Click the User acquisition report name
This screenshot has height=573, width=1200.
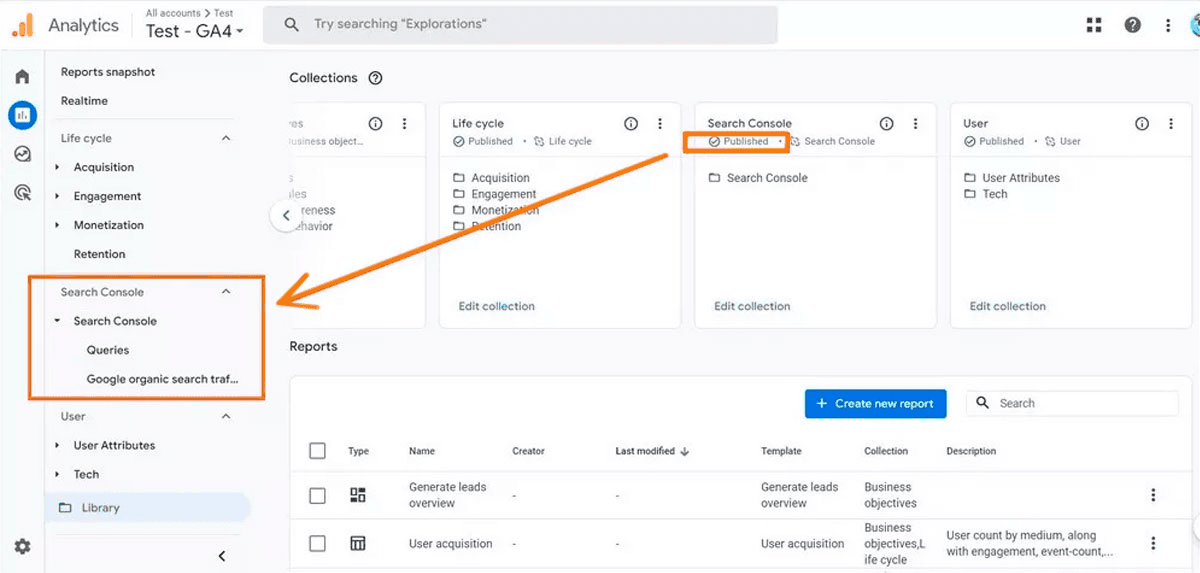451,544
